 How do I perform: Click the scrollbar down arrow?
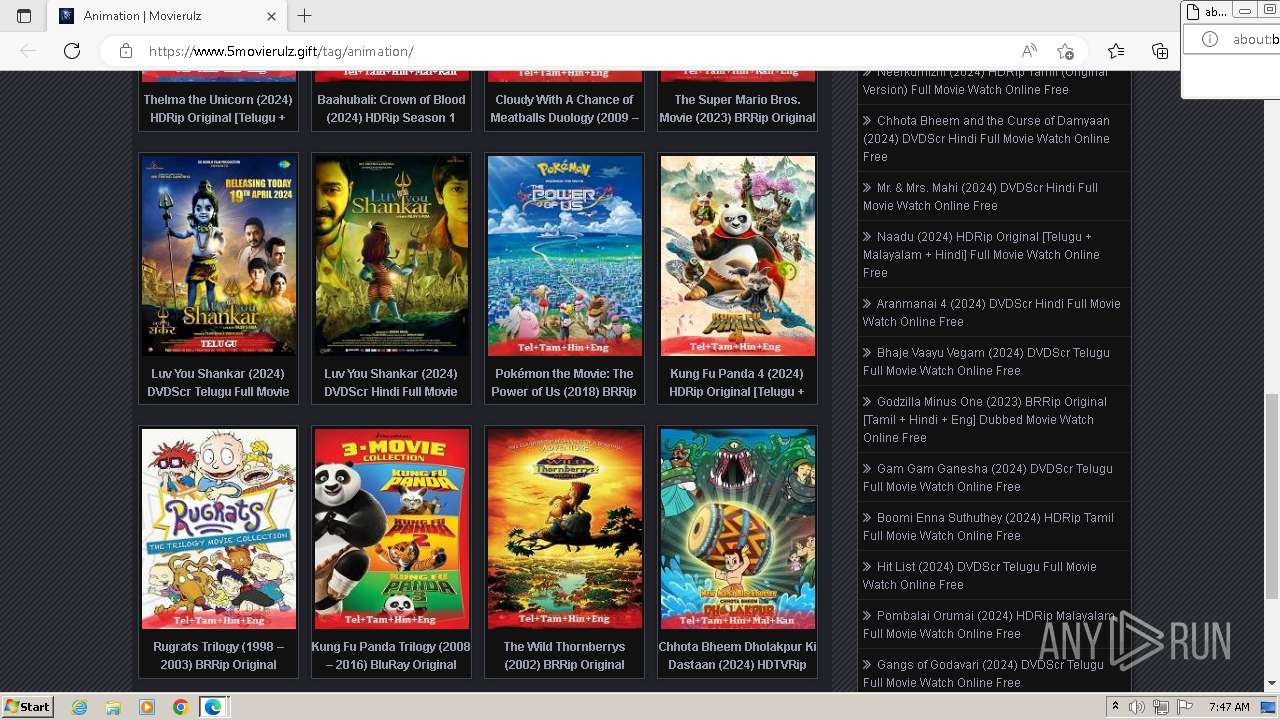[1272, 684]
